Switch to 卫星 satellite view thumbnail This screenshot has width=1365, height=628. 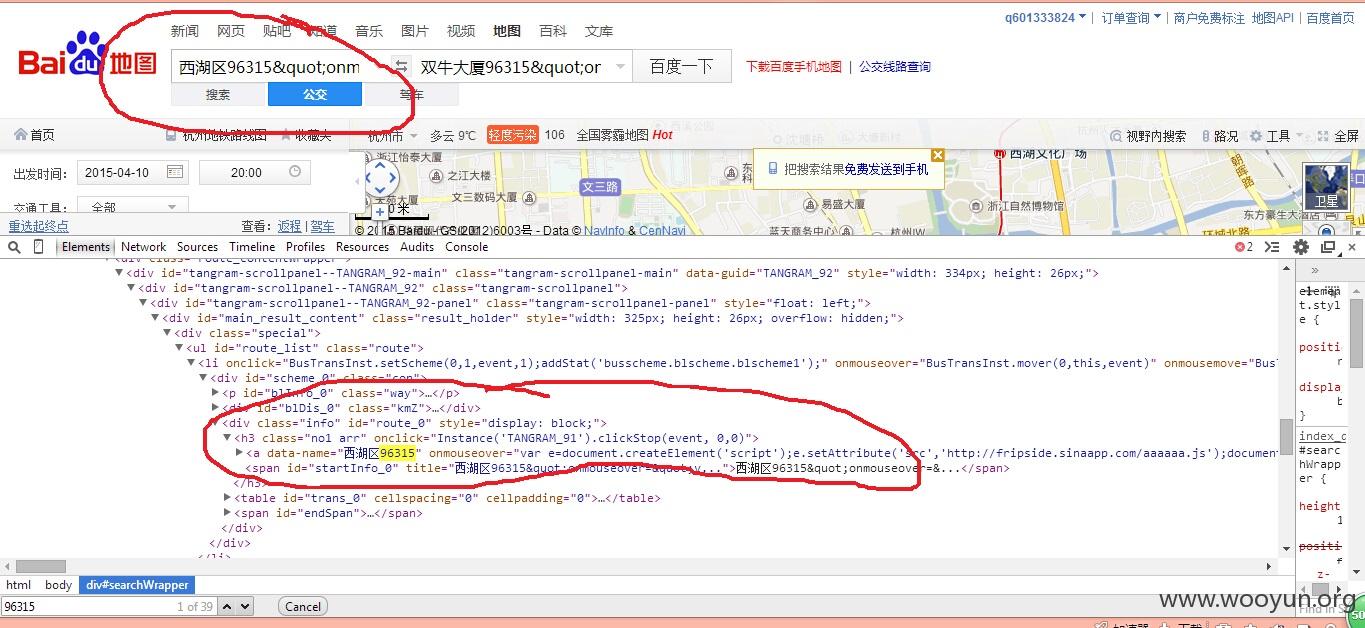pos(1327,187)
